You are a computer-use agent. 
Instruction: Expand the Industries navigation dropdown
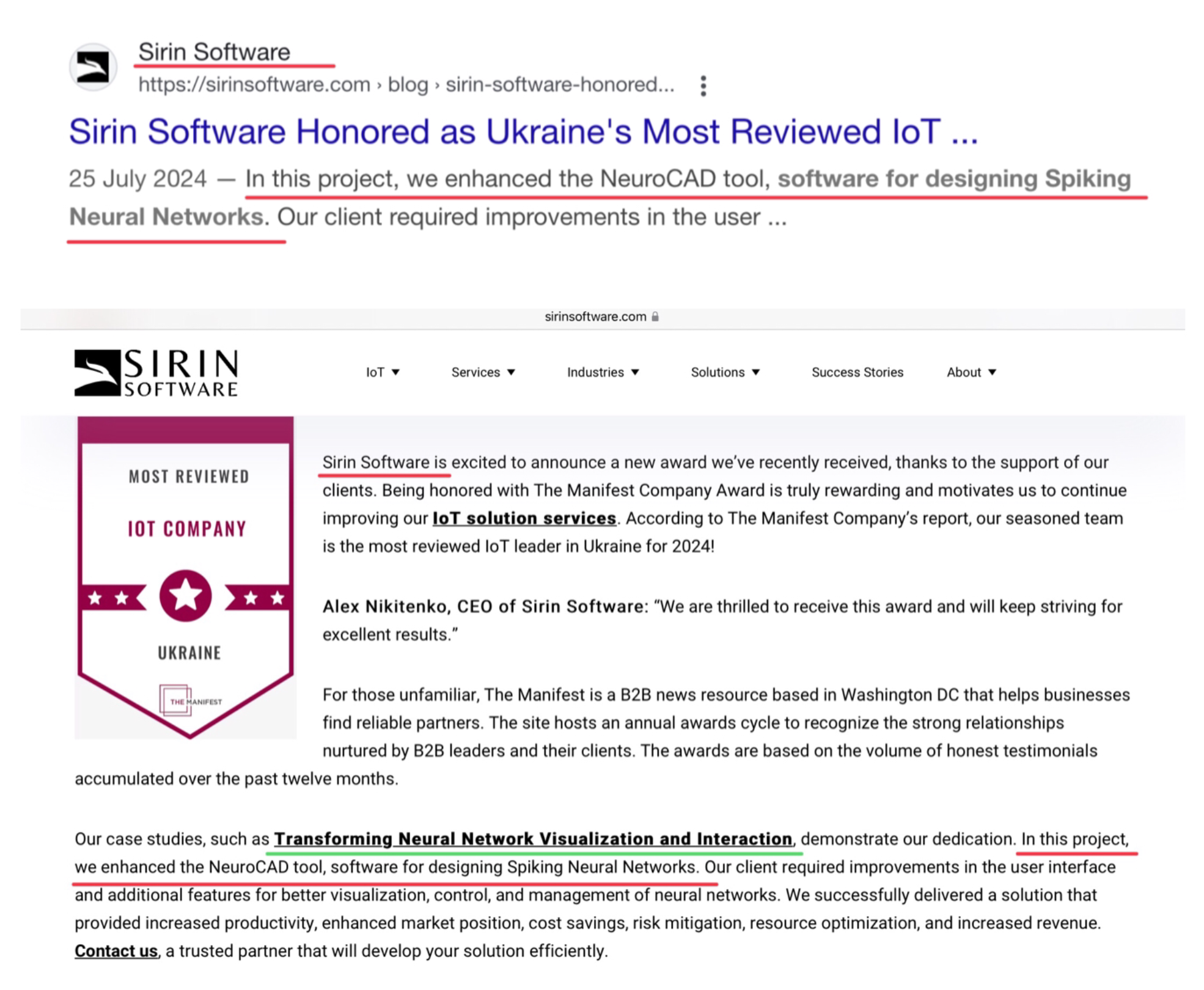click(x=603, y=372)
